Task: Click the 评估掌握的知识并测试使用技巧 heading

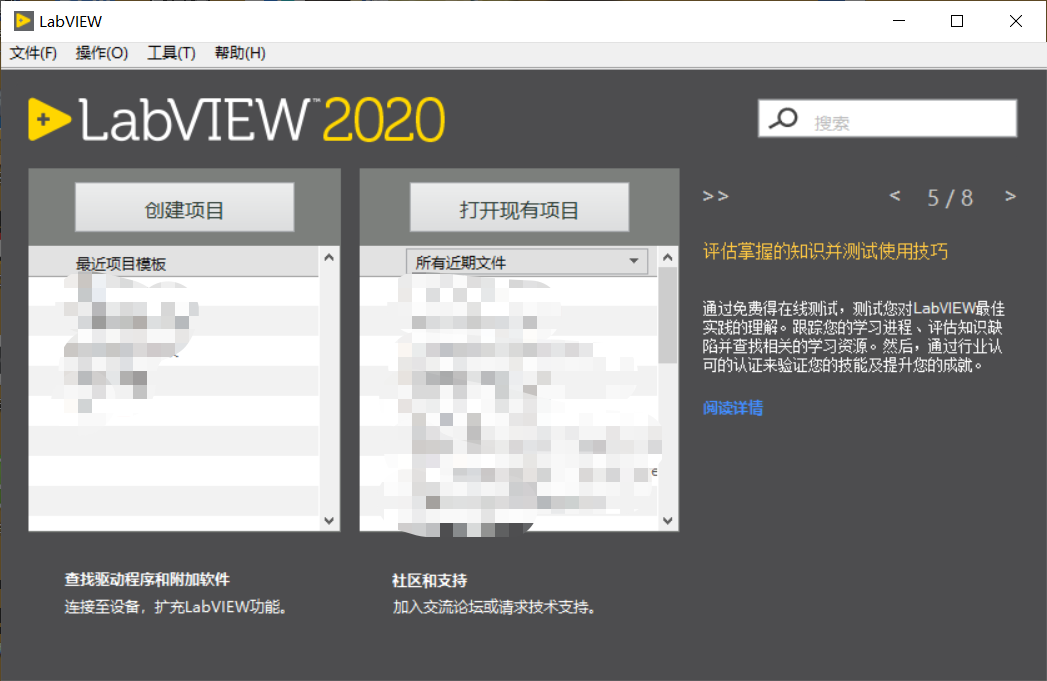Action: click(x=825, y=252)
